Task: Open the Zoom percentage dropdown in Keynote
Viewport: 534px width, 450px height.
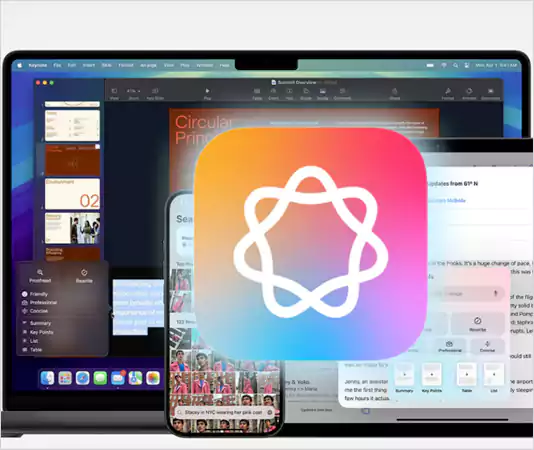Action: (134, 94)
